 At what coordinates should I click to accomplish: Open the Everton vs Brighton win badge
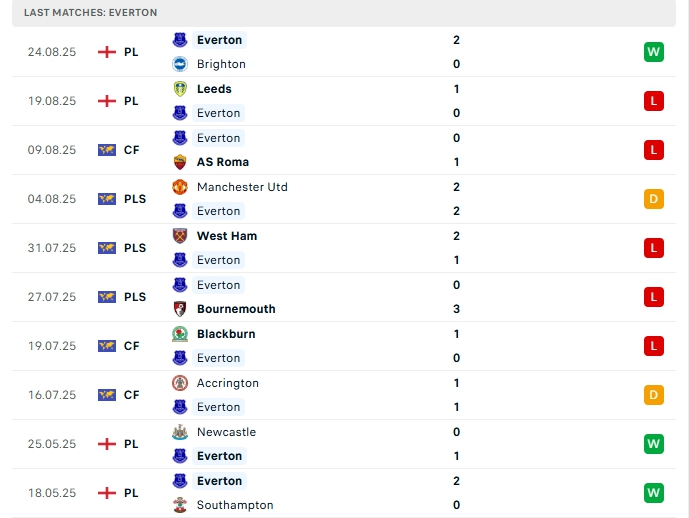point(654,52)
